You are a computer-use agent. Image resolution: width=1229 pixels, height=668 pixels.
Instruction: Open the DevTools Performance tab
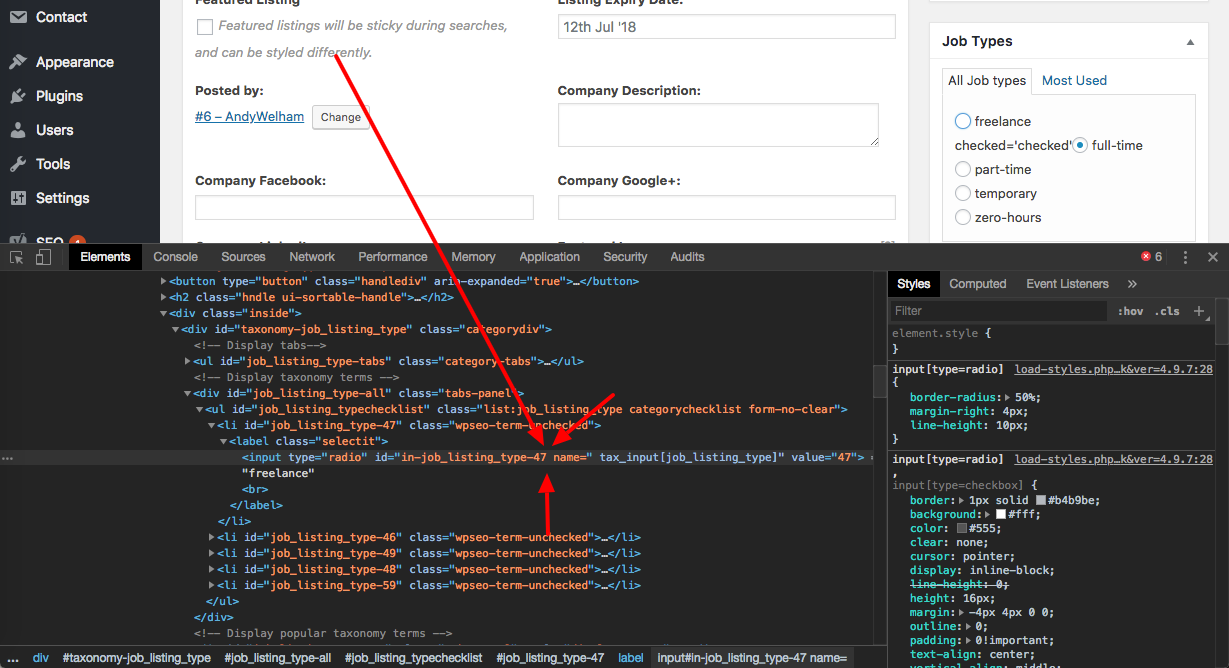[393, 257]
